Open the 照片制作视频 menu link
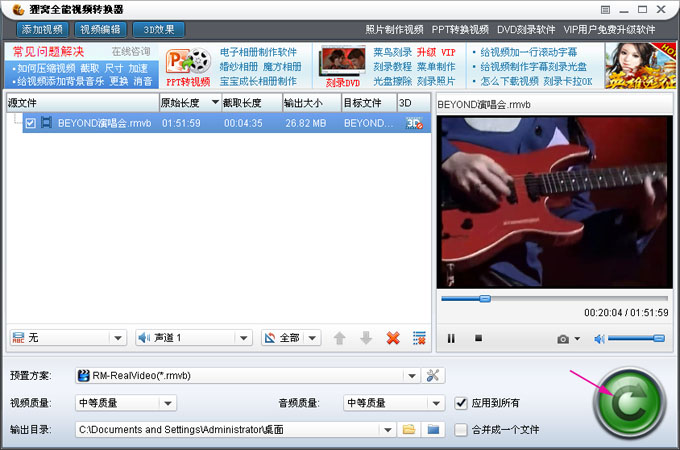Viewport: 680px width, 450px height. (394, 30)
